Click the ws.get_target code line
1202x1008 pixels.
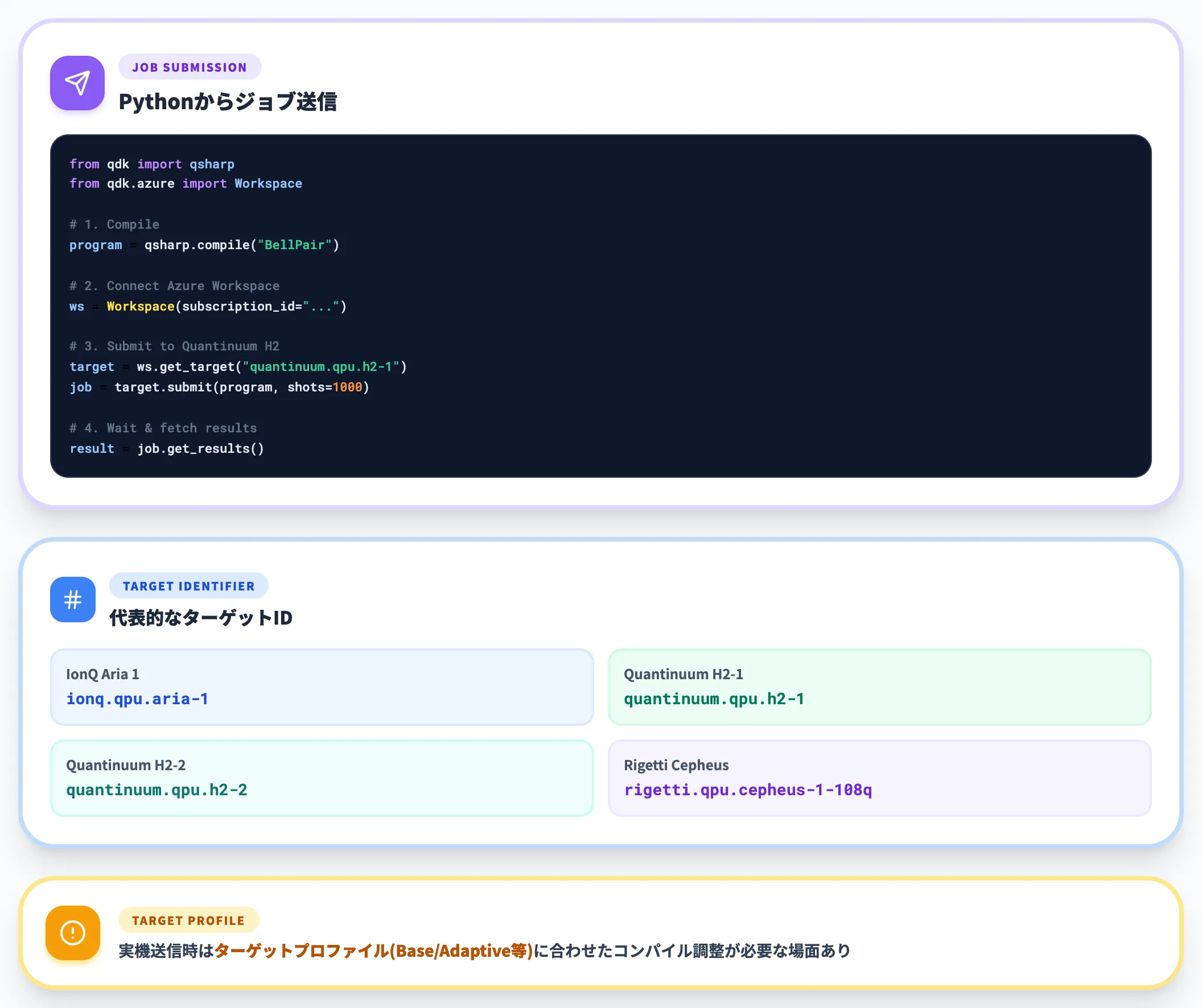click(238, 367)
